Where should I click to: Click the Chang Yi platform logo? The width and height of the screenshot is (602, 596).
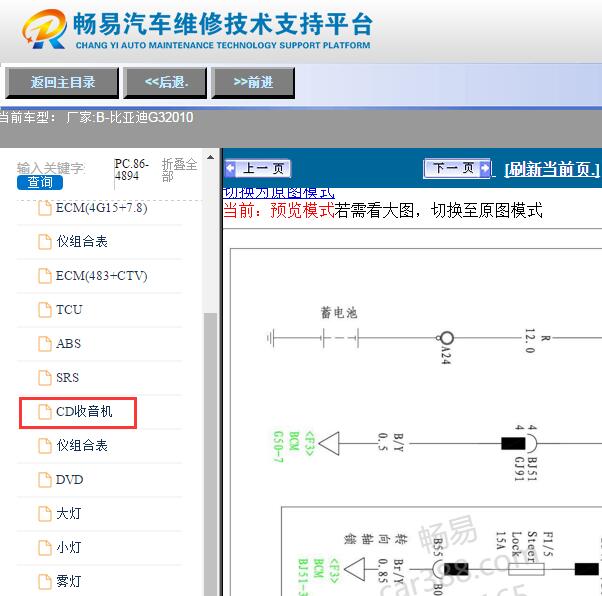click(x=44, y=29)
